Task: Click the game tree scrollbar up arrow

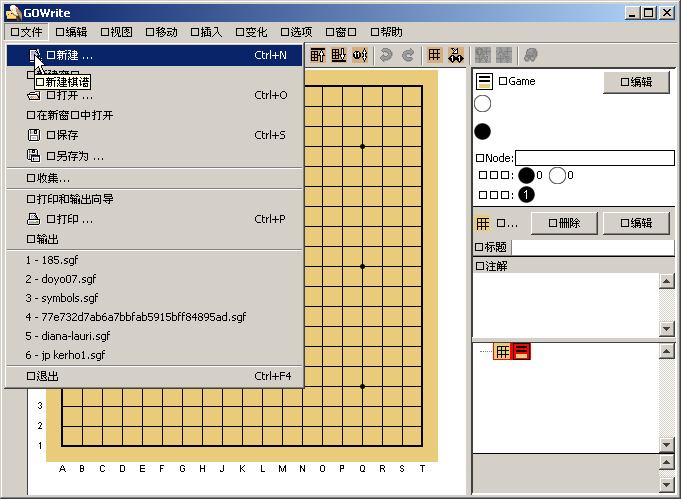Action: tap(666, 351)
